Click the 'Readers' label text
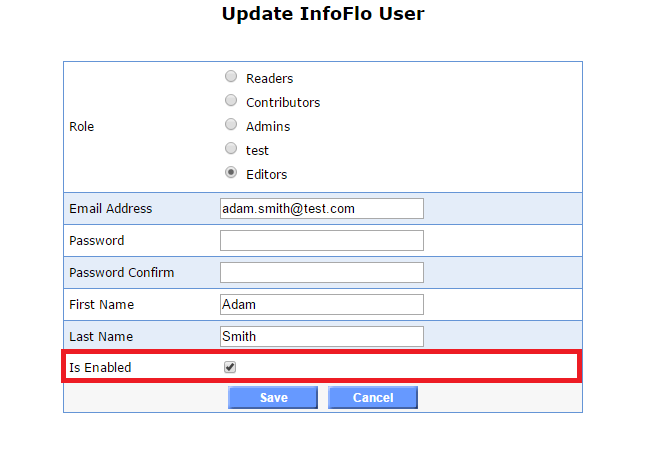This screenshot has width=672, height=461. pos(270,78)
